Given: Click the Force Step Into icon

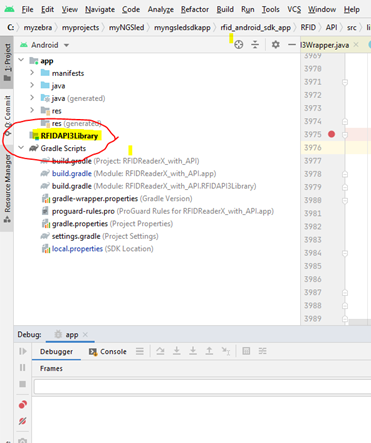Looking at the screenshot, I should point(193,351).
